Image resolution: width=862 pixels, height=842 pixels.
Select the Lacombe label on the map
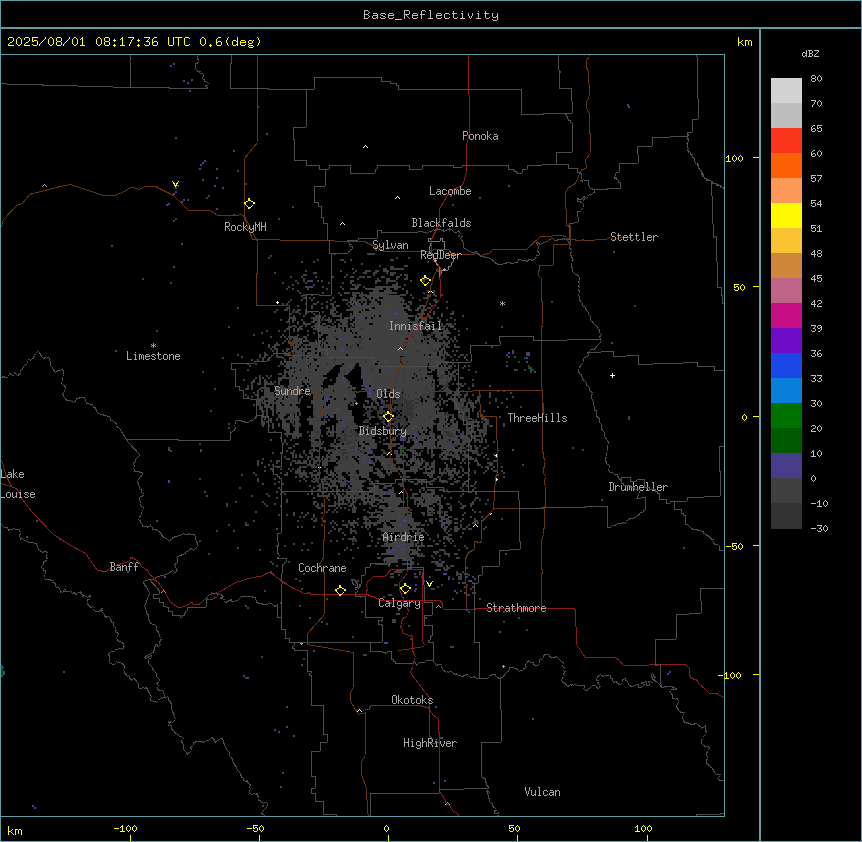(x=450, y=191)
